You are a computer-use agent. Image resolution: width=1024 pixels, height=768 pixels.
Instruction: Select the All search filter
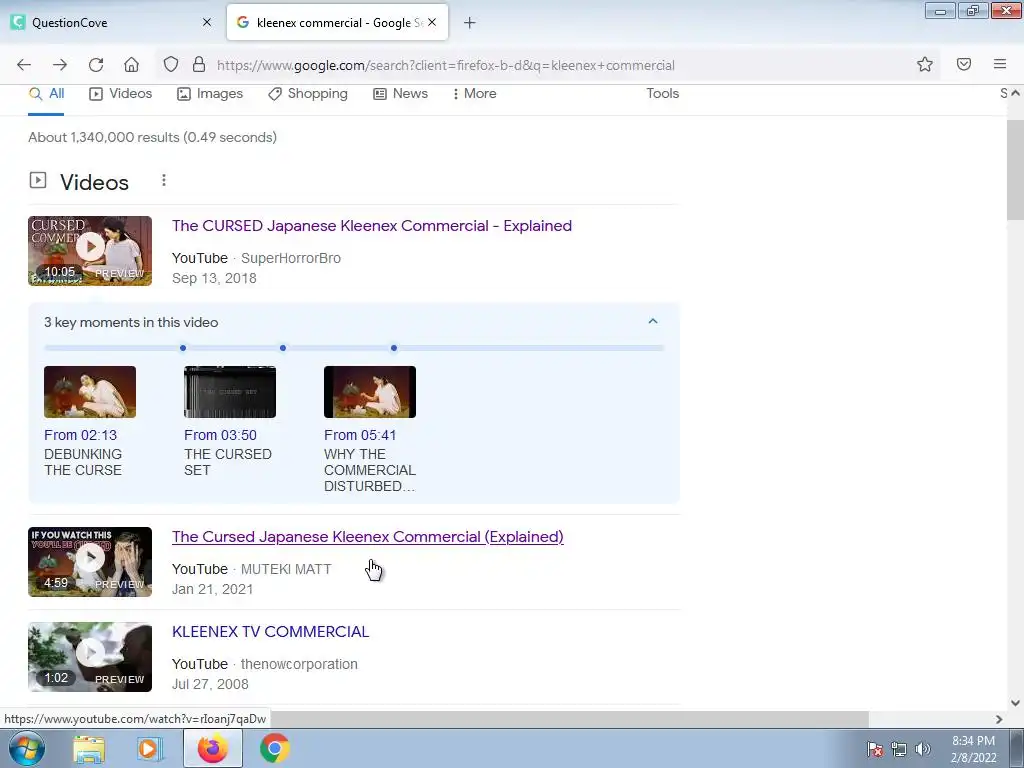pos(46,94)
